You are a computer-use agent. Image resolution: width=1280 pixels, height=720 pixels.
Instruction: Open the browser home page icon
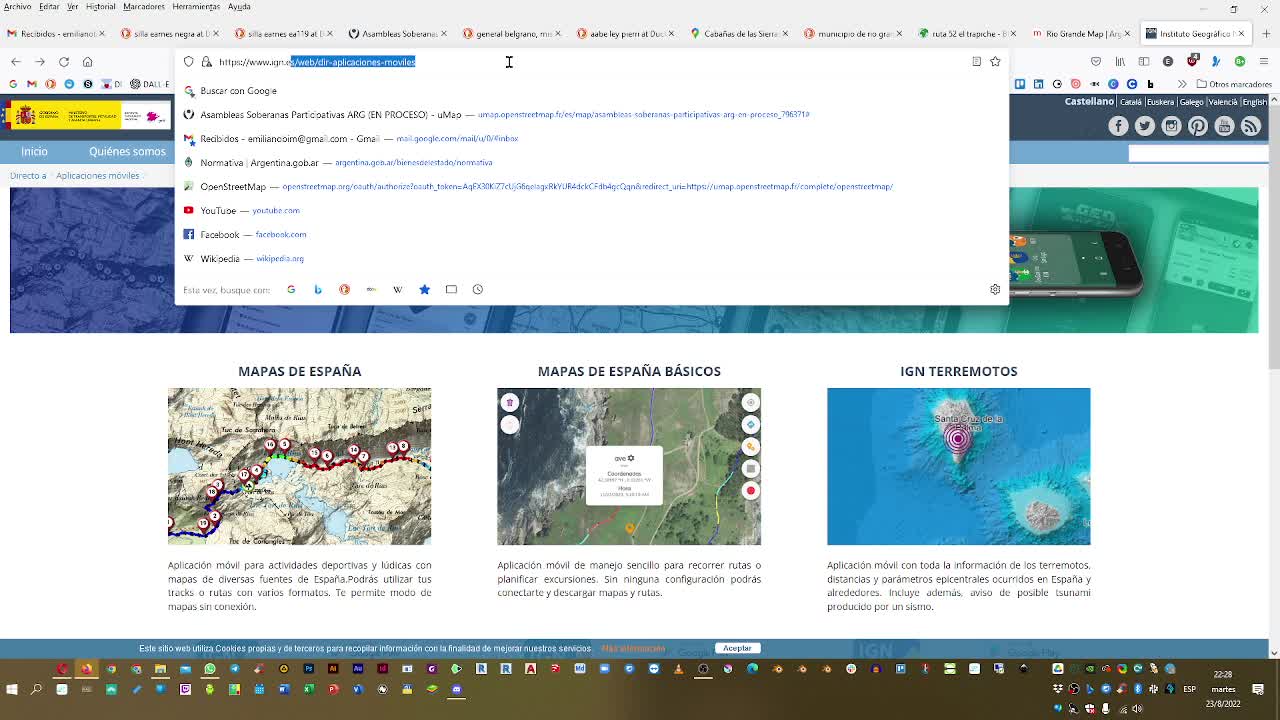(88, 62)
